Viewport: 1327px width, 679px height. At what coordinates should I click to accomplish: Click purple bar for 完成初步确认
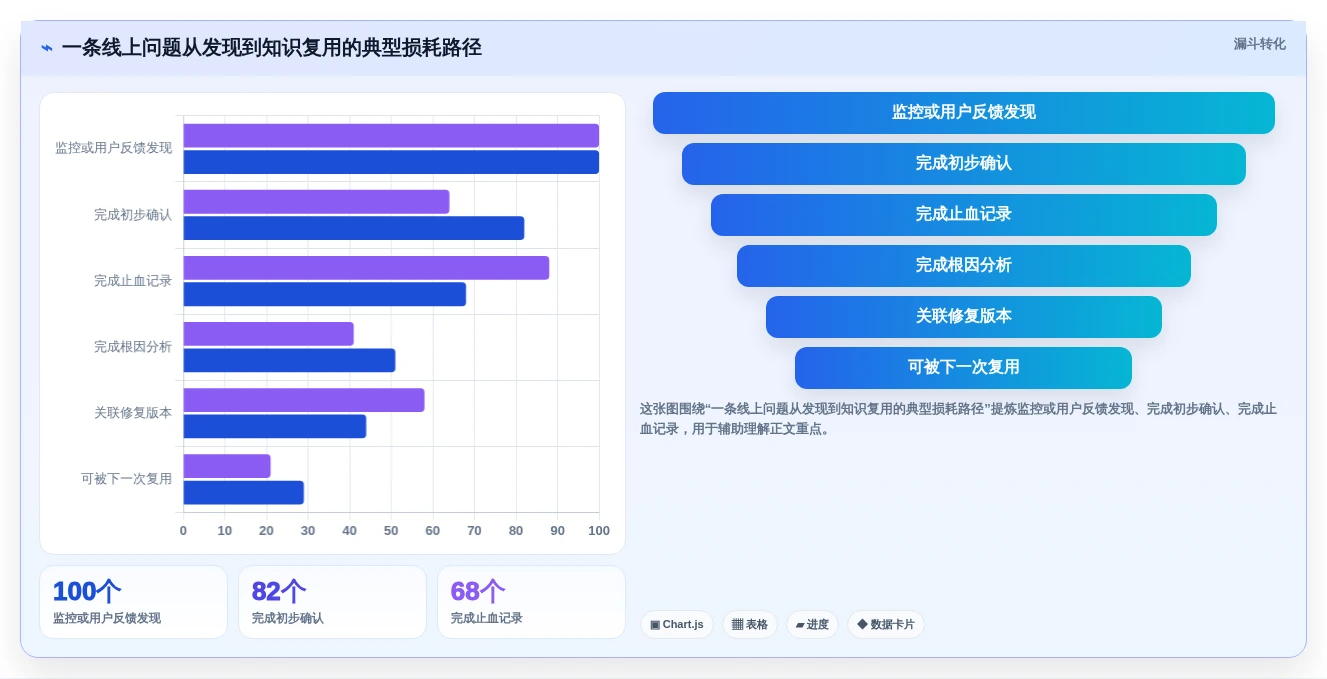[316, 202]
